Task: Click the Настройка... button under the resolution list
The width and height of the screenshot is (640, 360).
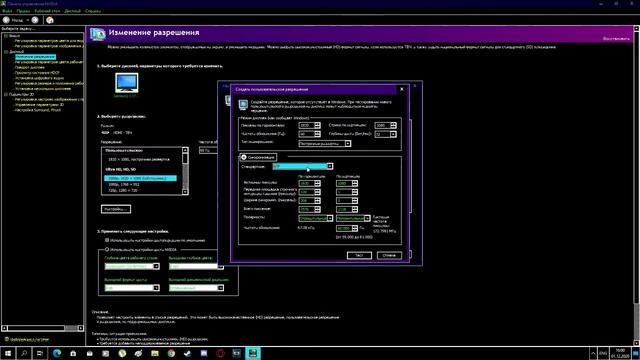Action: point(116,209)
